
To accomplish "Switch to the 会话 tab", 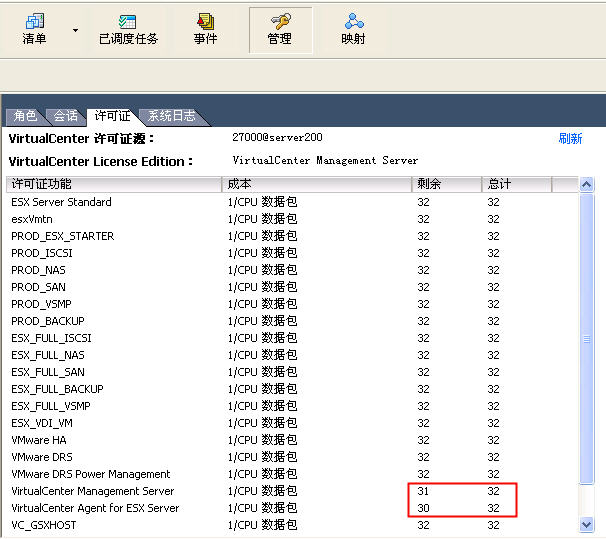I will pyautogui.click(x=66, y=116).
